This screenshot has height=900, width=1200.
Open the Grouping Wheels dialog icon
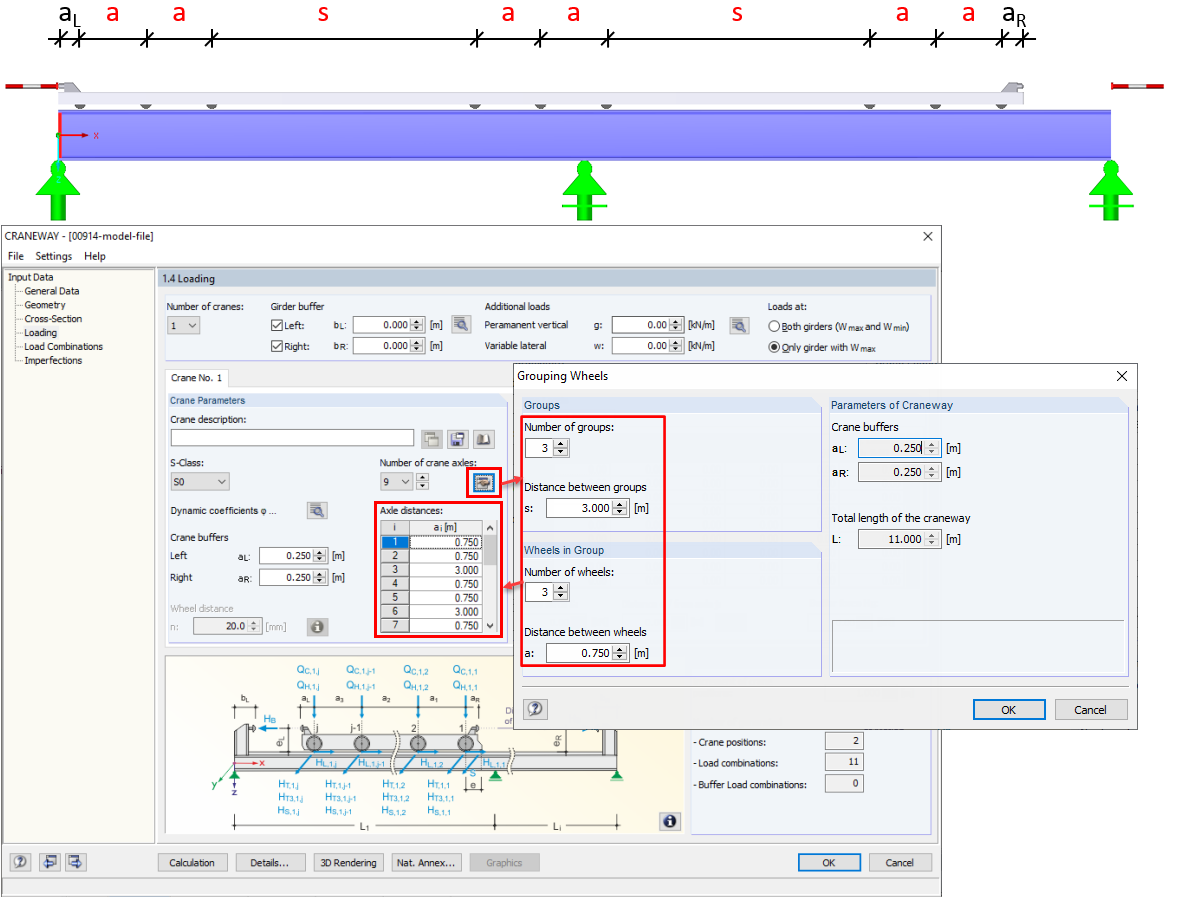pos(484,482)
